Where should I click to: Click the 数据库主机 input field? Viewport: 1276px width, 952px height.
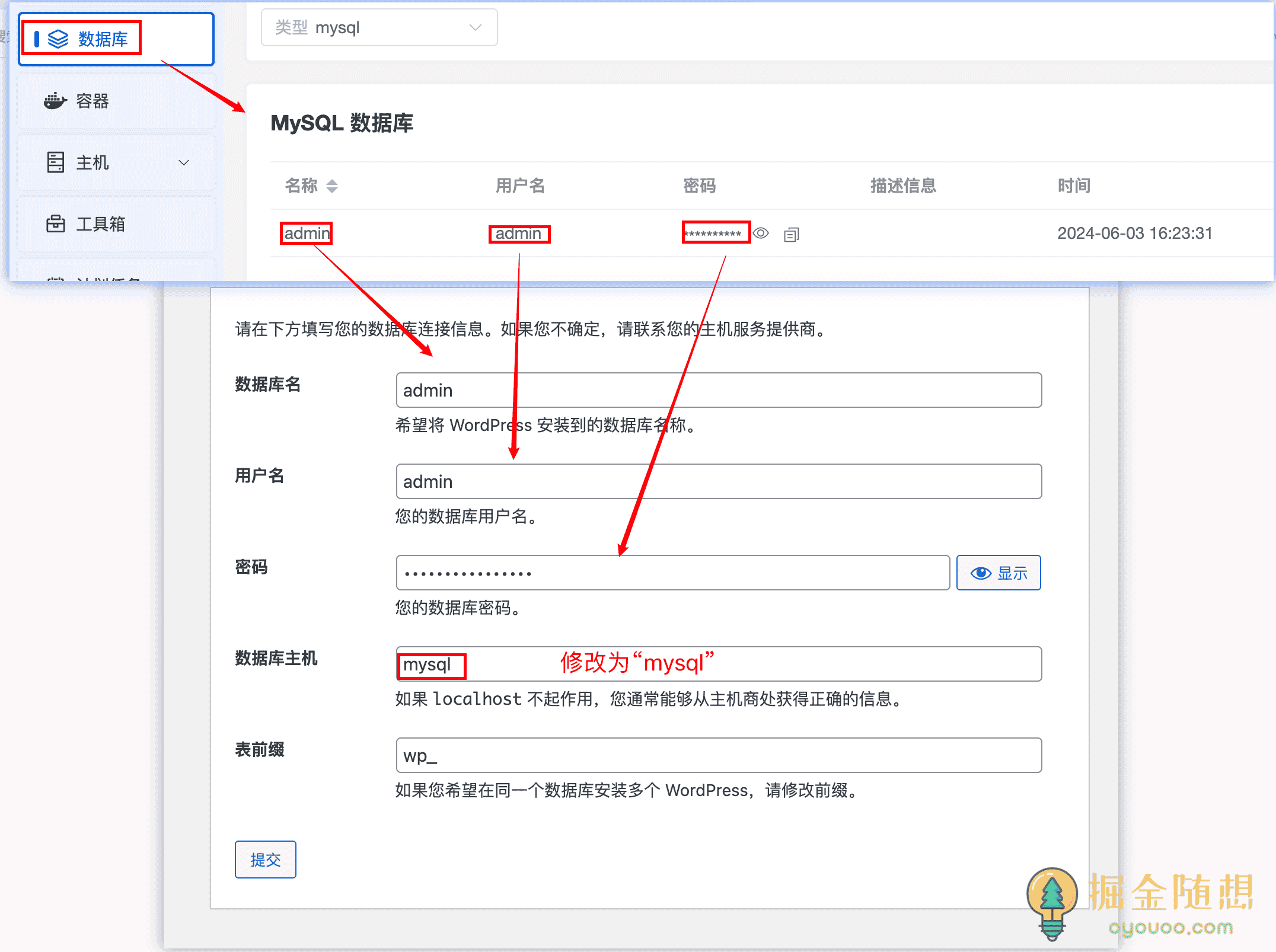[719, 664]
